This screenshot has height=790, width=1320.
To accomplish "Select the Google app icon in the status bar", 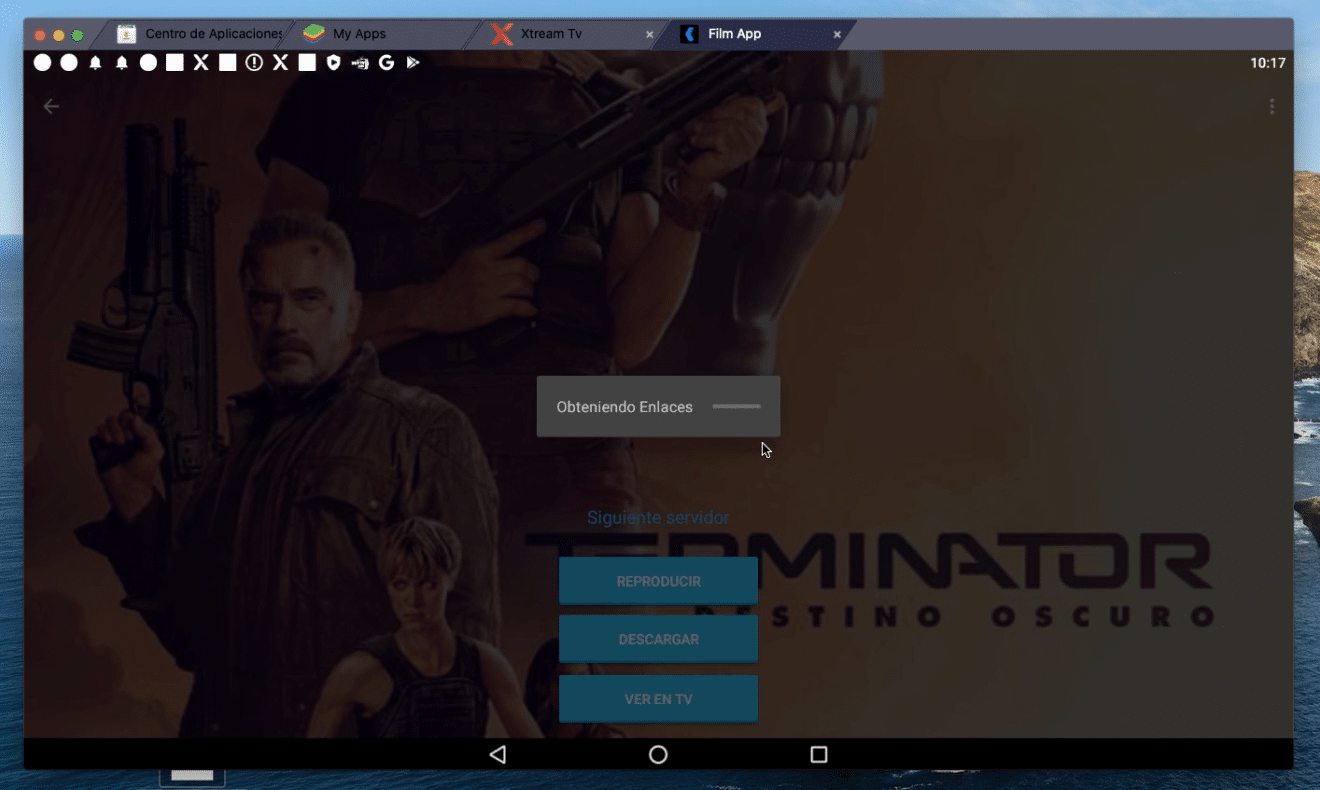I will (387, 62).
